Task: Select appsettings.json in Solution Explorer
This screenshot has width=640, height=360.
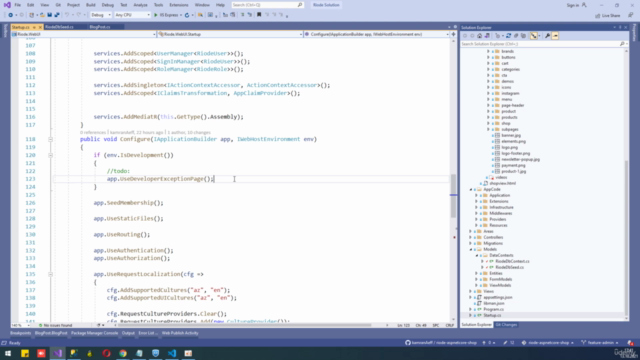Action: click(498, 298)
